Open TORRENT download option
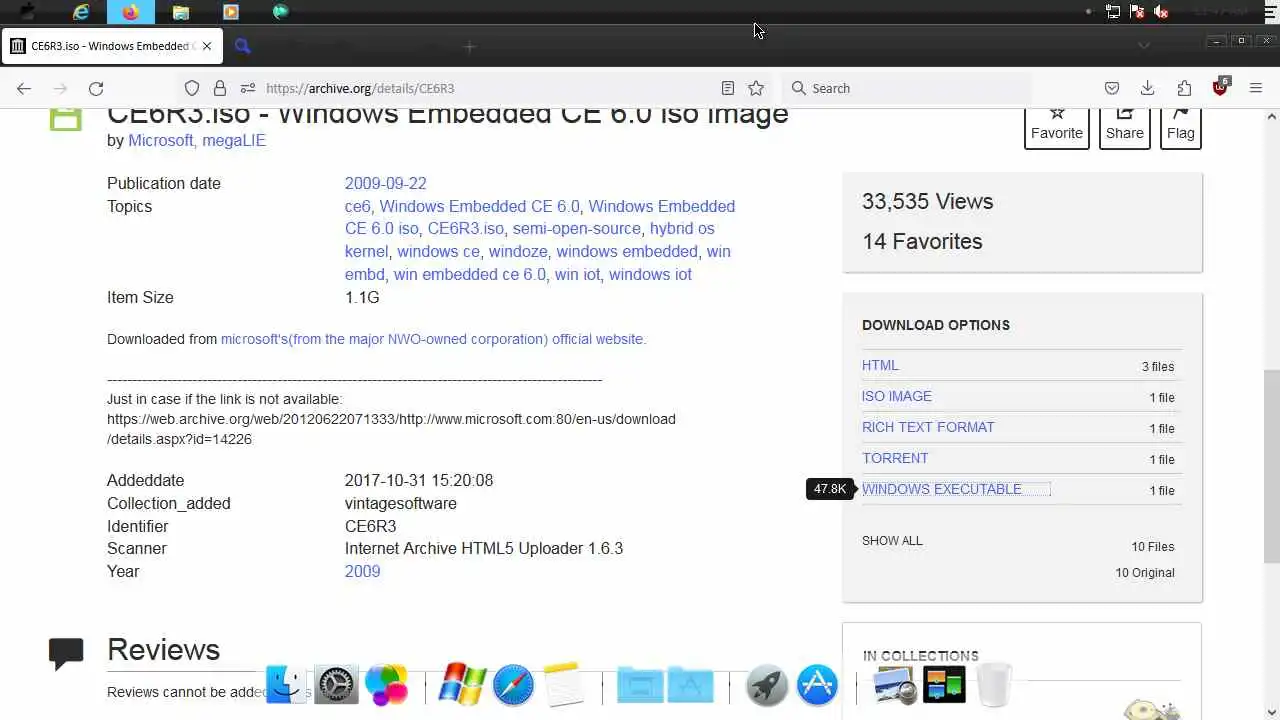Image resolution: width=1280 pixels, height=720 pixels. [x=895, y=459]
